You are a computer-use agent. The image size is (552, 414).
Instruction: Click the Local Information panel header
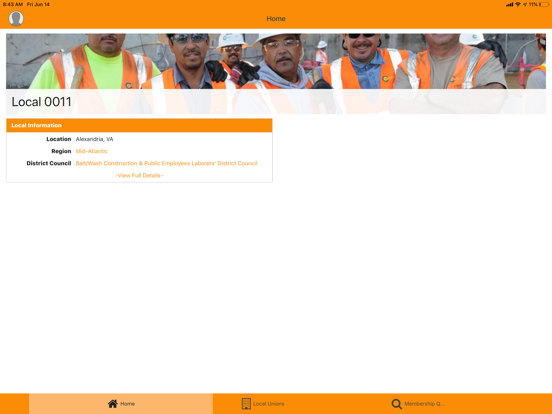click(139, 125)
